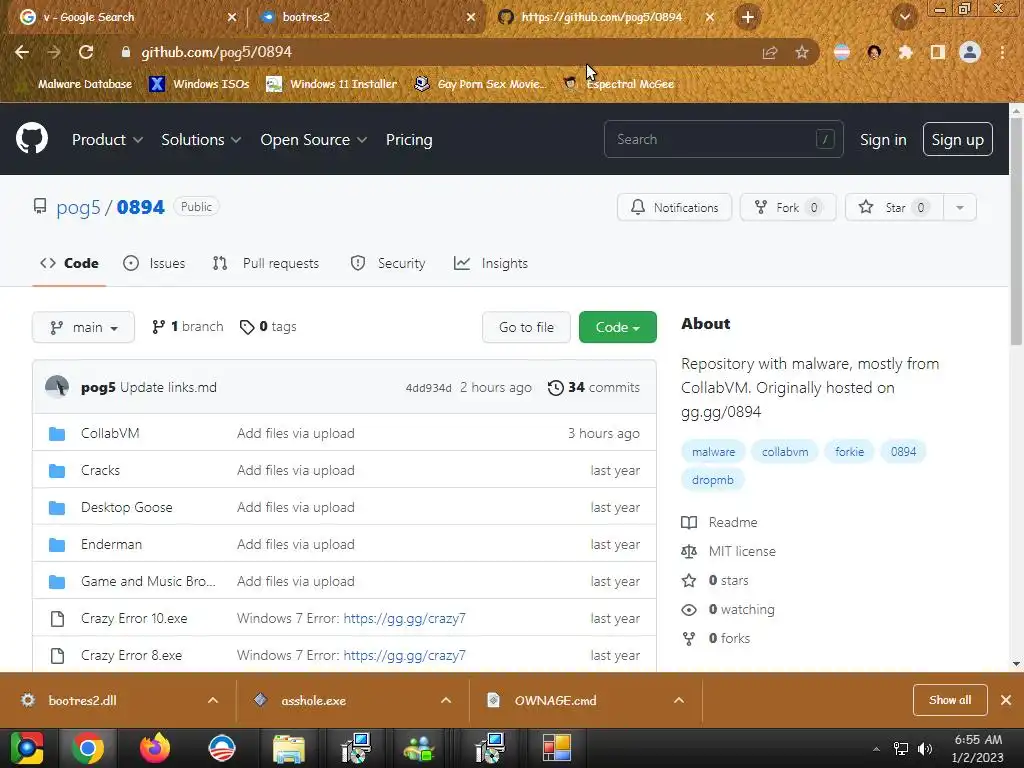Screen dimensions: 1024x768
Task: Open the Enderman folder
Action: click(111, 545)
